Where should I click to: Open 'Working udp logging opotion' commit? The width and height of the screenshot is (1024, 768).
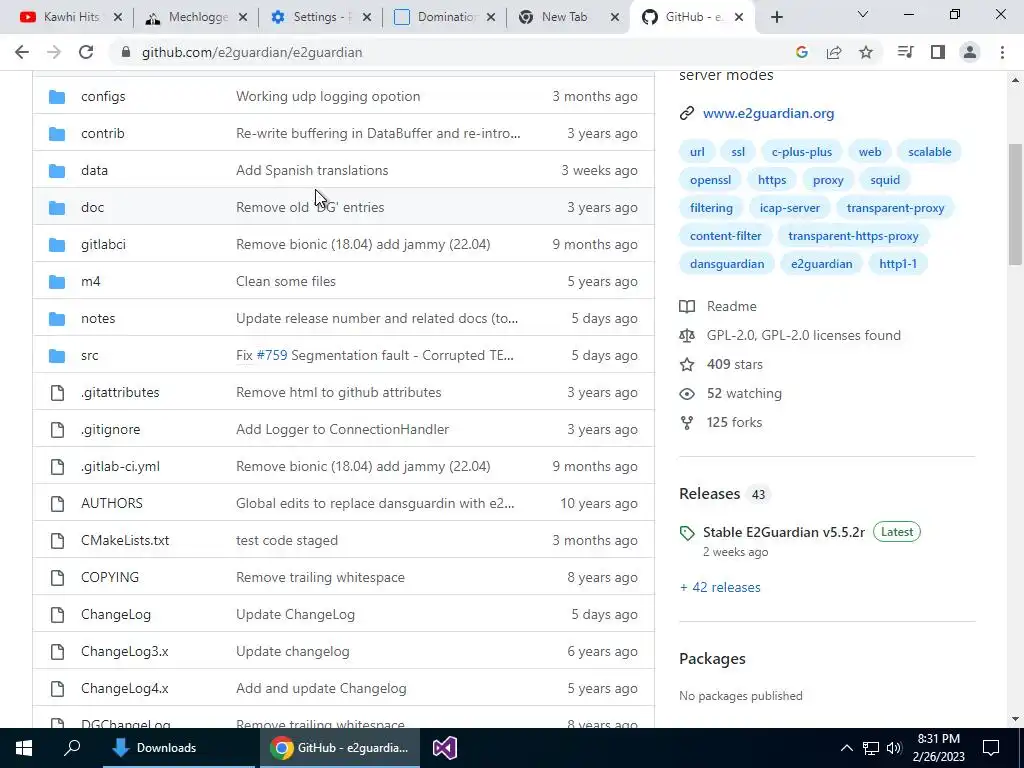(x=328, y=97)
